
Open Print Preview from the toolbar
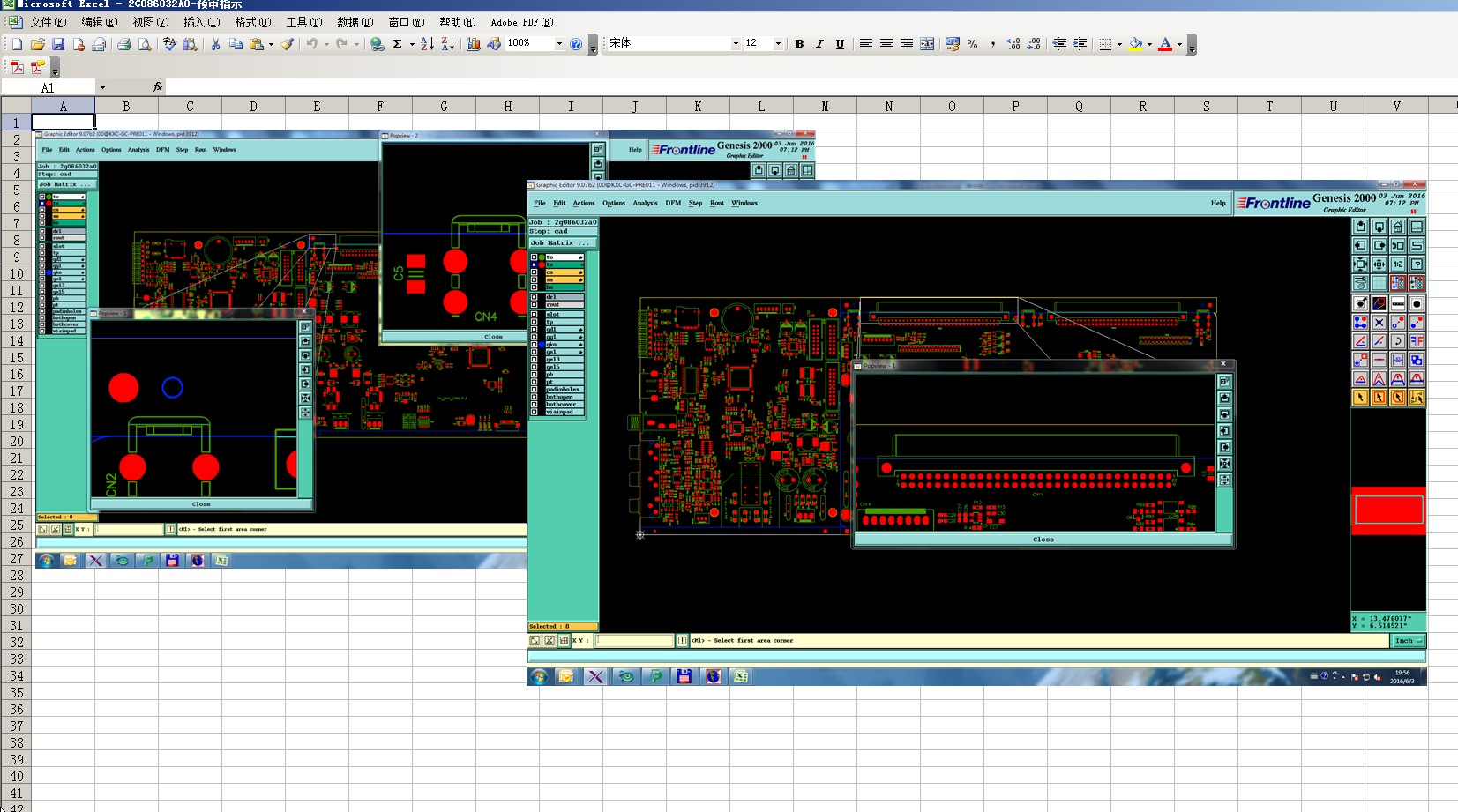pos(145,44)
